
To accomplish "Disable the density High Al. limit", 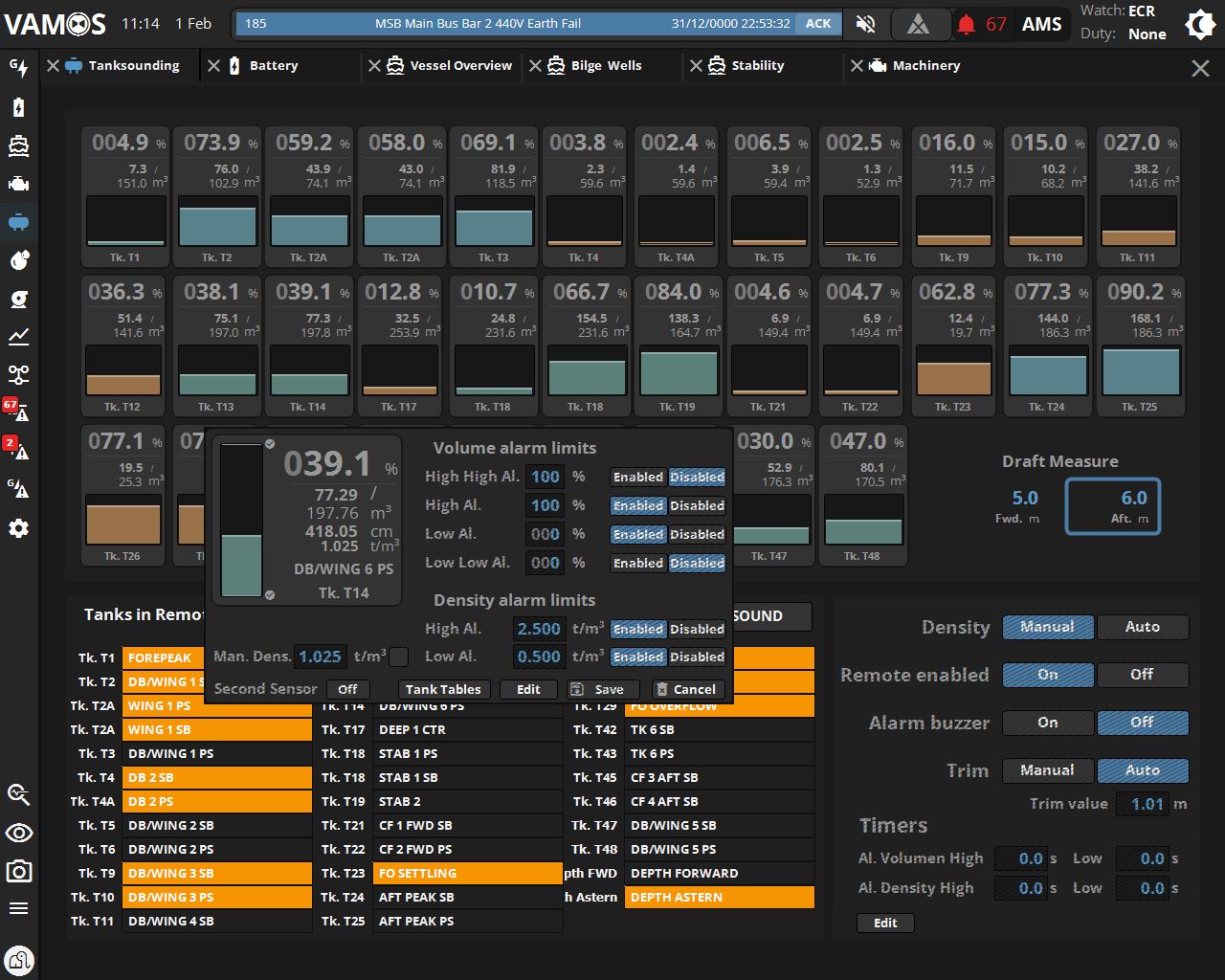I will (697, 629).
